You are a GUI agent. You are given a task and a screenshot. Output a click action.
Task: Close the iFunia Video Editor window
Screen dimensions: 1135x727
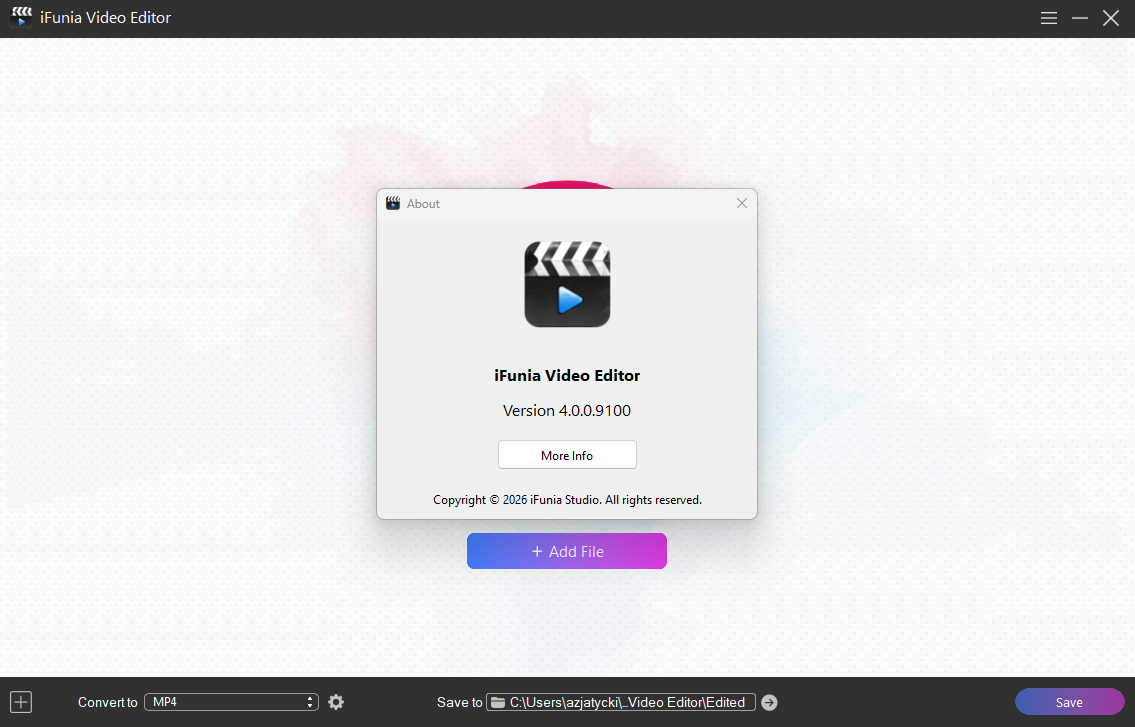pyautogui.click(x=1111, y=18)
